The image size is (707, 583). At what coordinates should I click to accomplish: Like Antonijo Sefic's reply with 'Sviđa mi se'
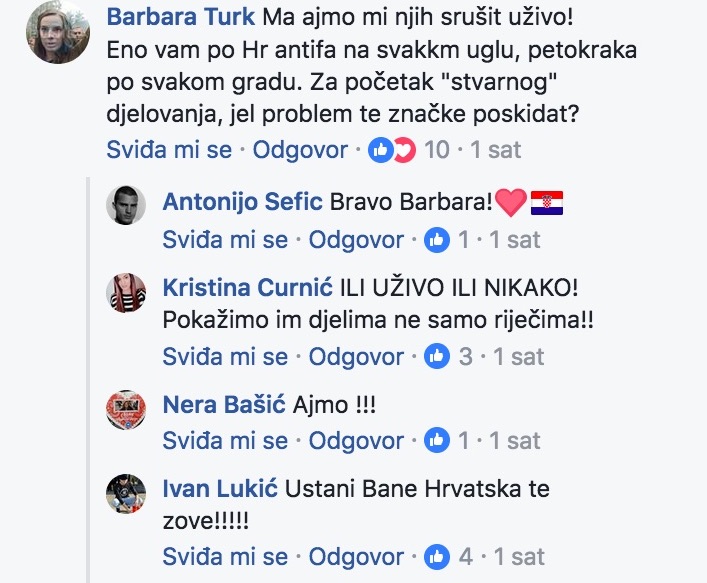(x=225, y=239)
